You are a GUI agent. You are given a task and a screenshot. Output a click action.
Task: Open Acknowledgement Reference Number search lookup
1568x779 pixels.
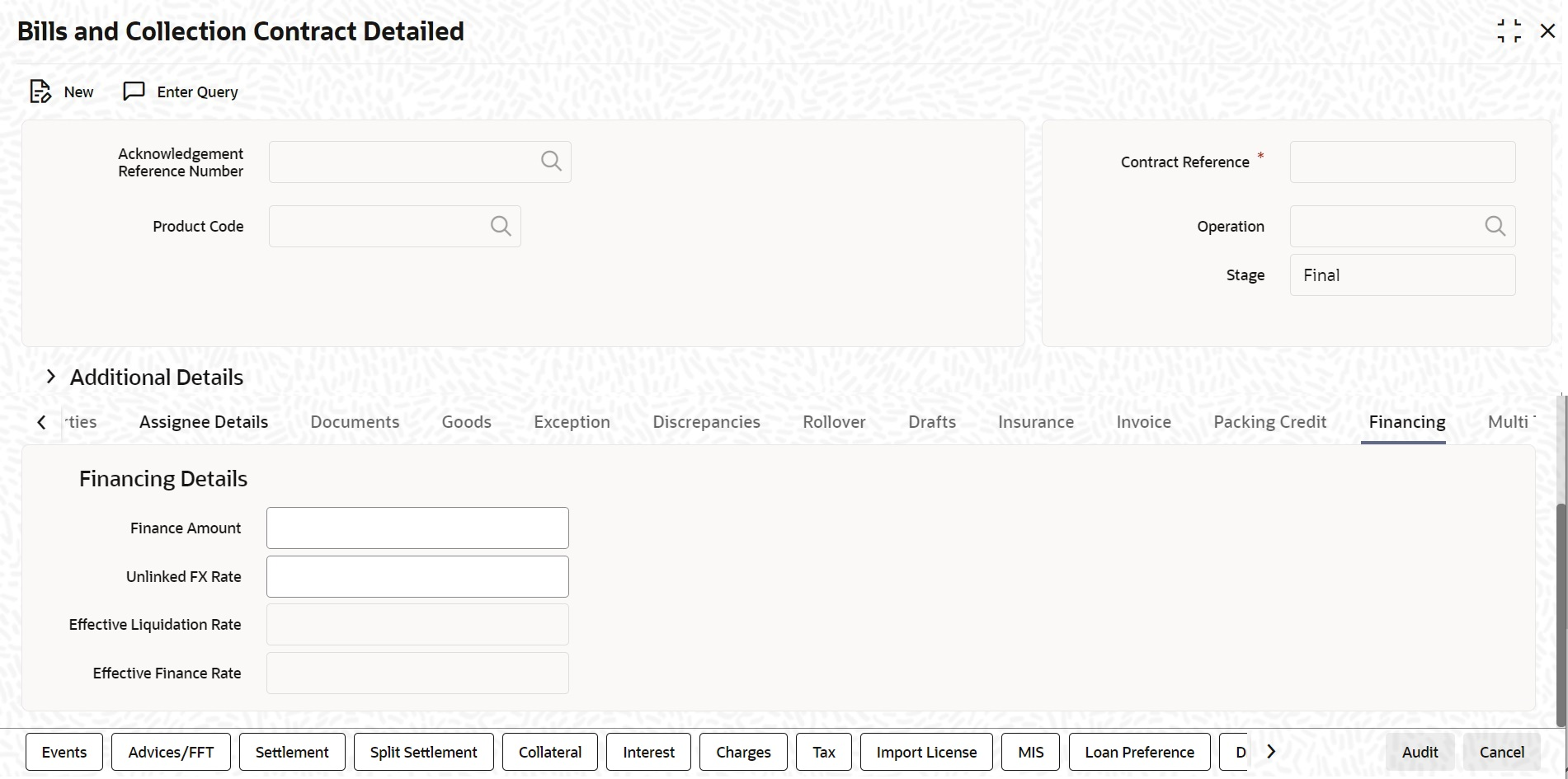pos(551,162)
